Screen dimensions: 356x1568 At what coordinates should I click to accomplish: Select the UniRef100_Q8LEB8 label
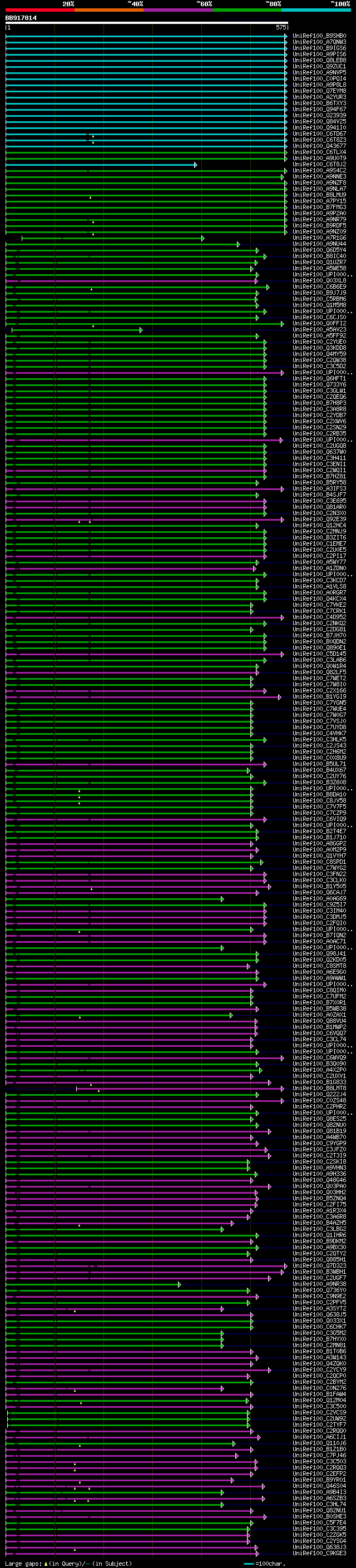tap(319, 60)
